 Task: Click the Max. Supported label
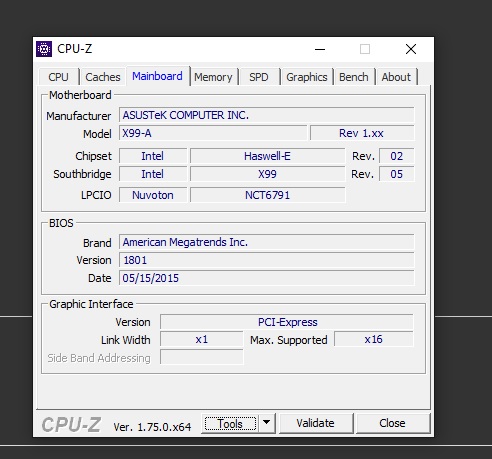289,340
